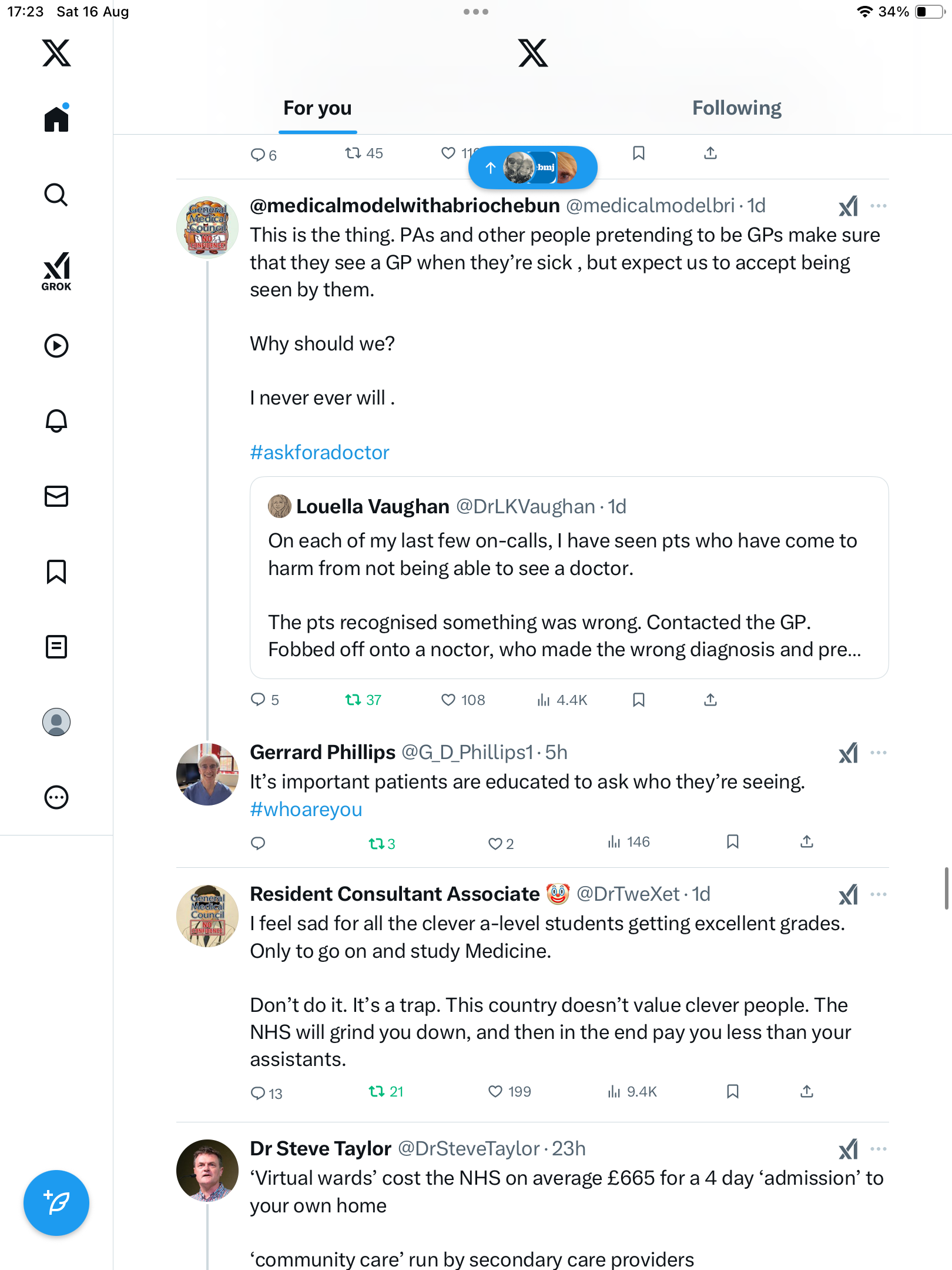Open direct messages envelope icon
This screenshot has height=1270, width=952.
(x=56, y=496)
